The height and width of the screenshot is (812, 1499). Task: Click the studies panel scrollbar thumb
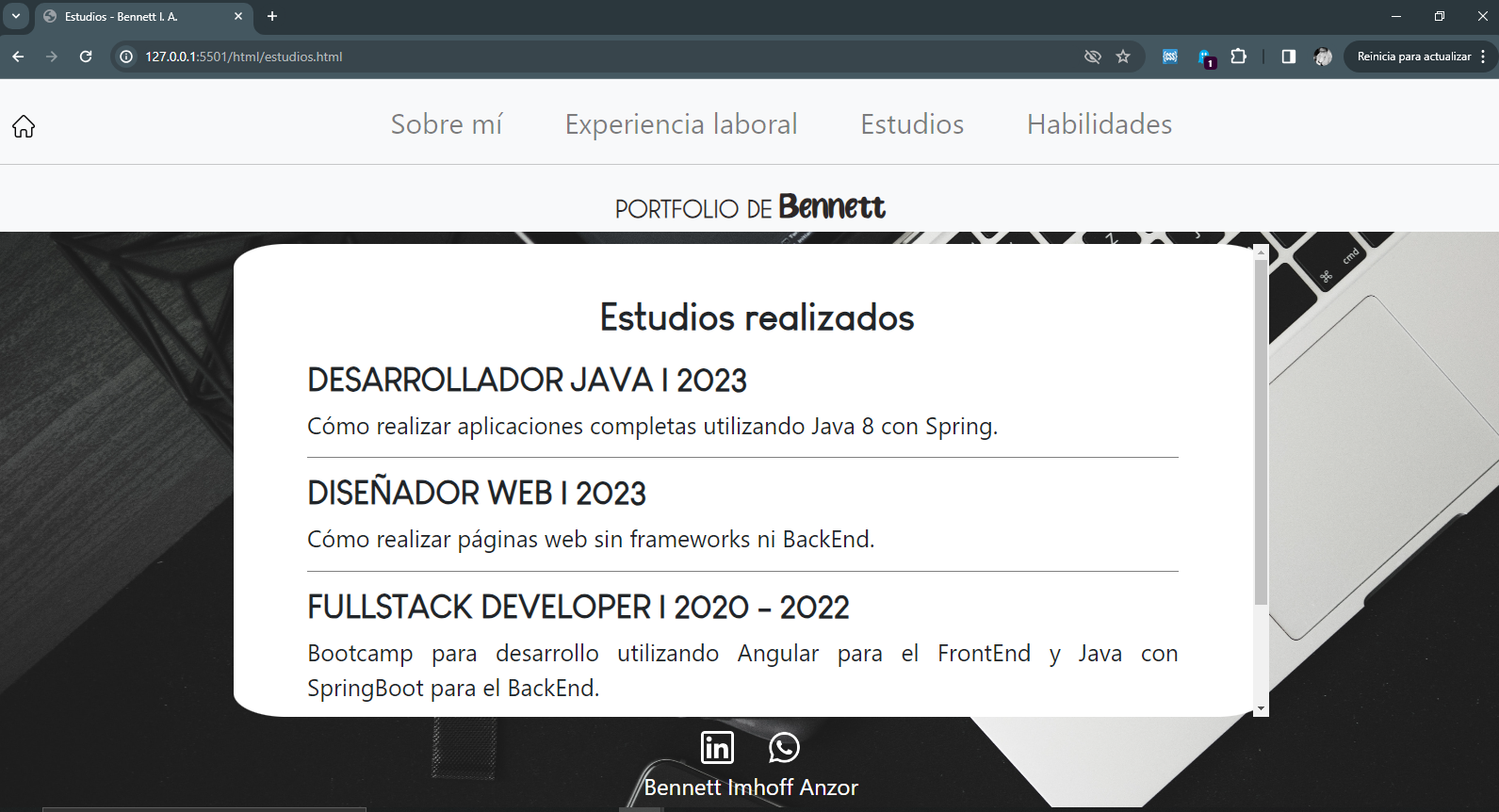coord(1261,432)
